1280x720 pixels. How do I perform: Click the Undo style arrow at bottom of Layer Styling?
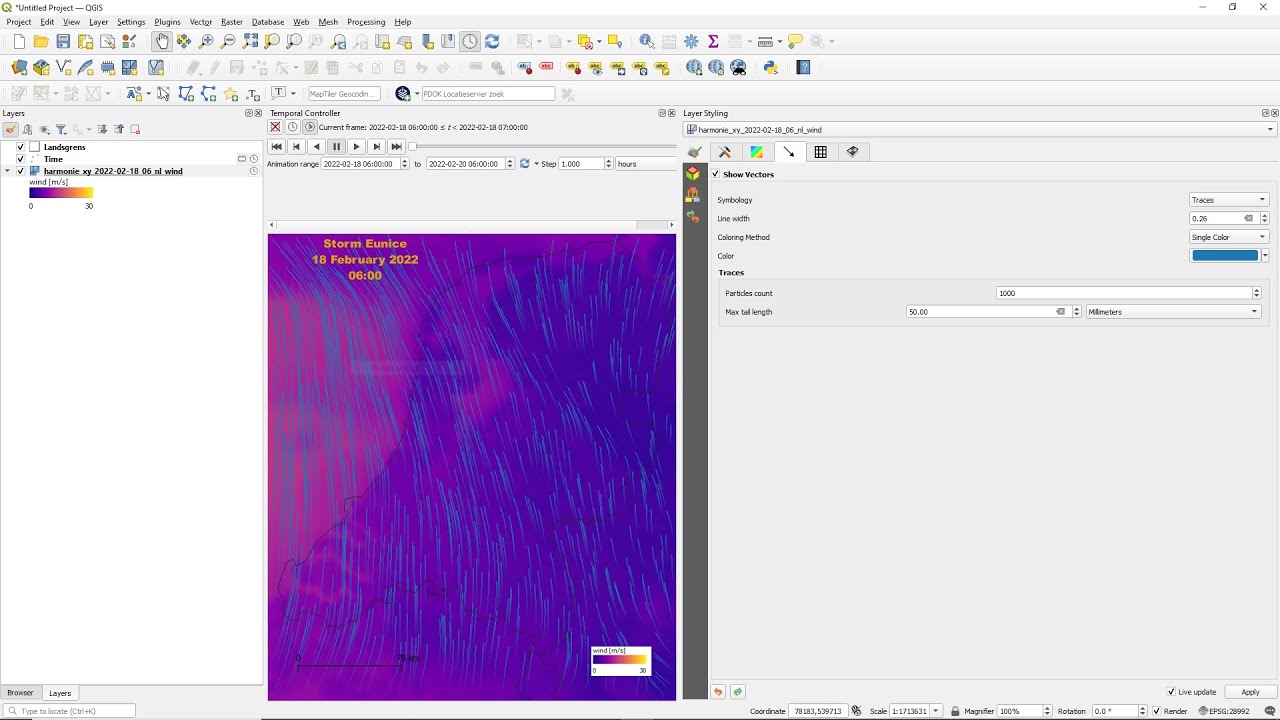tap(718, 691)
